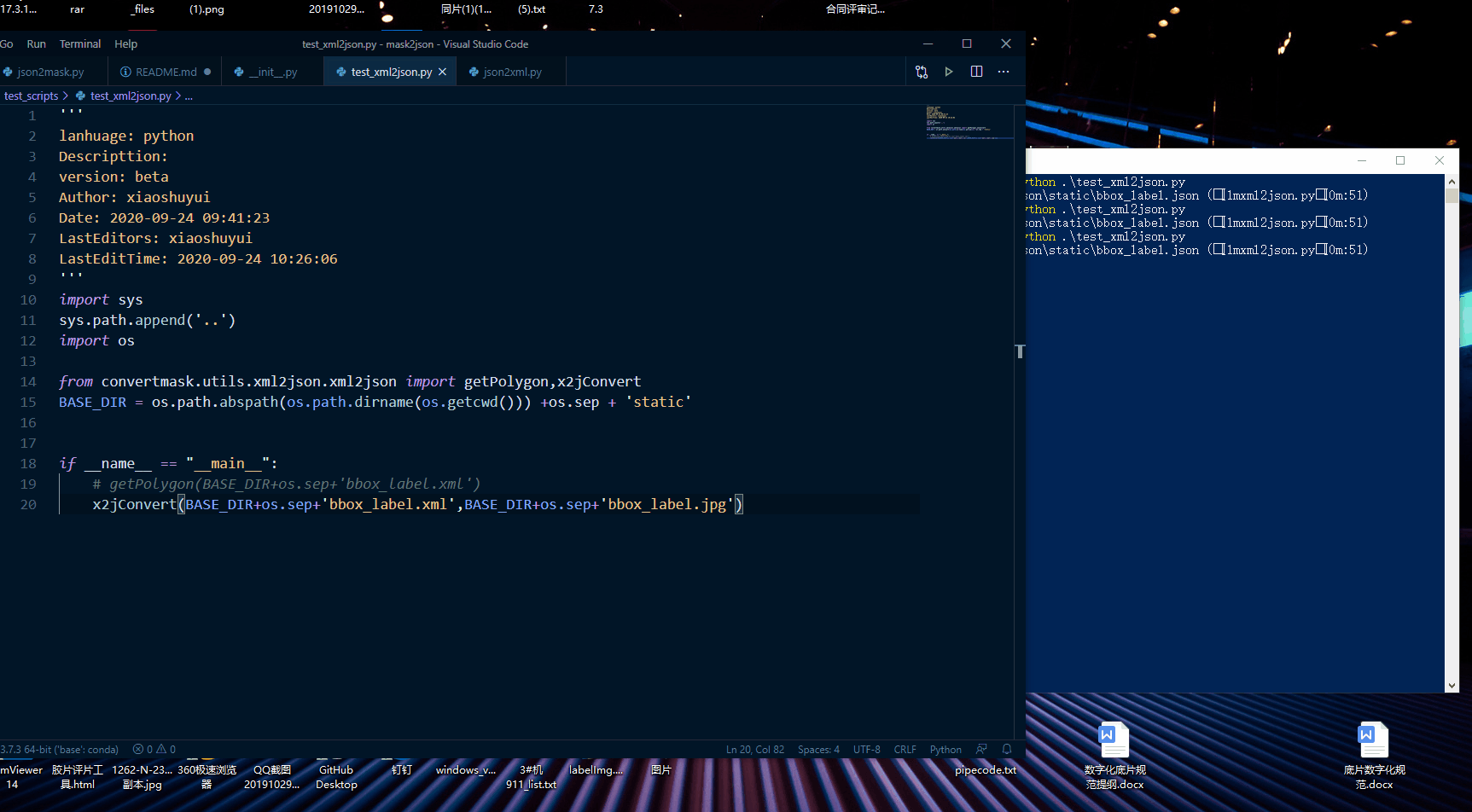This screenshot has width=1472, height=812.
Task: Run the Python file with play icon
Action: tap(949, 72)
